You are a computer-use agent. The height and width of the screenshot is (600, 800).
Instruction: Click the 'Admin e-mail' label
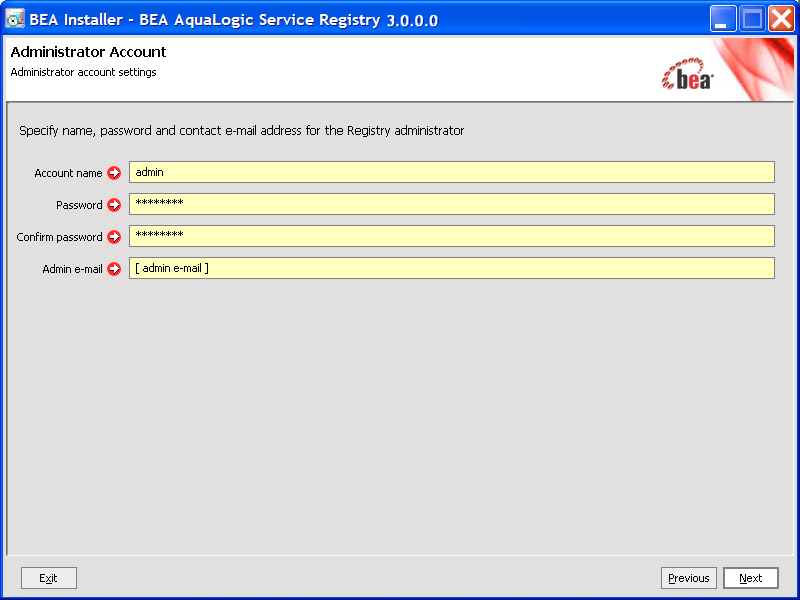point(72,269)
